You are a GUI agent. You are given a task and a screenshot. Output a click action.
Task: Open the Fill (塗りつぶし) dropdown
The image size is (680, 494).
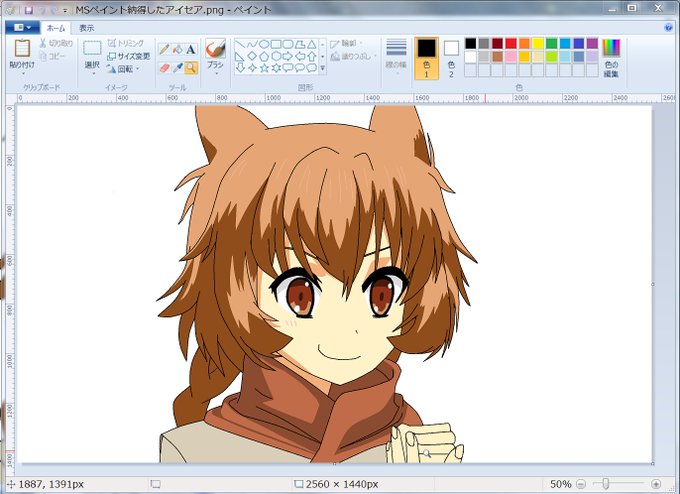tap(354, 56)
